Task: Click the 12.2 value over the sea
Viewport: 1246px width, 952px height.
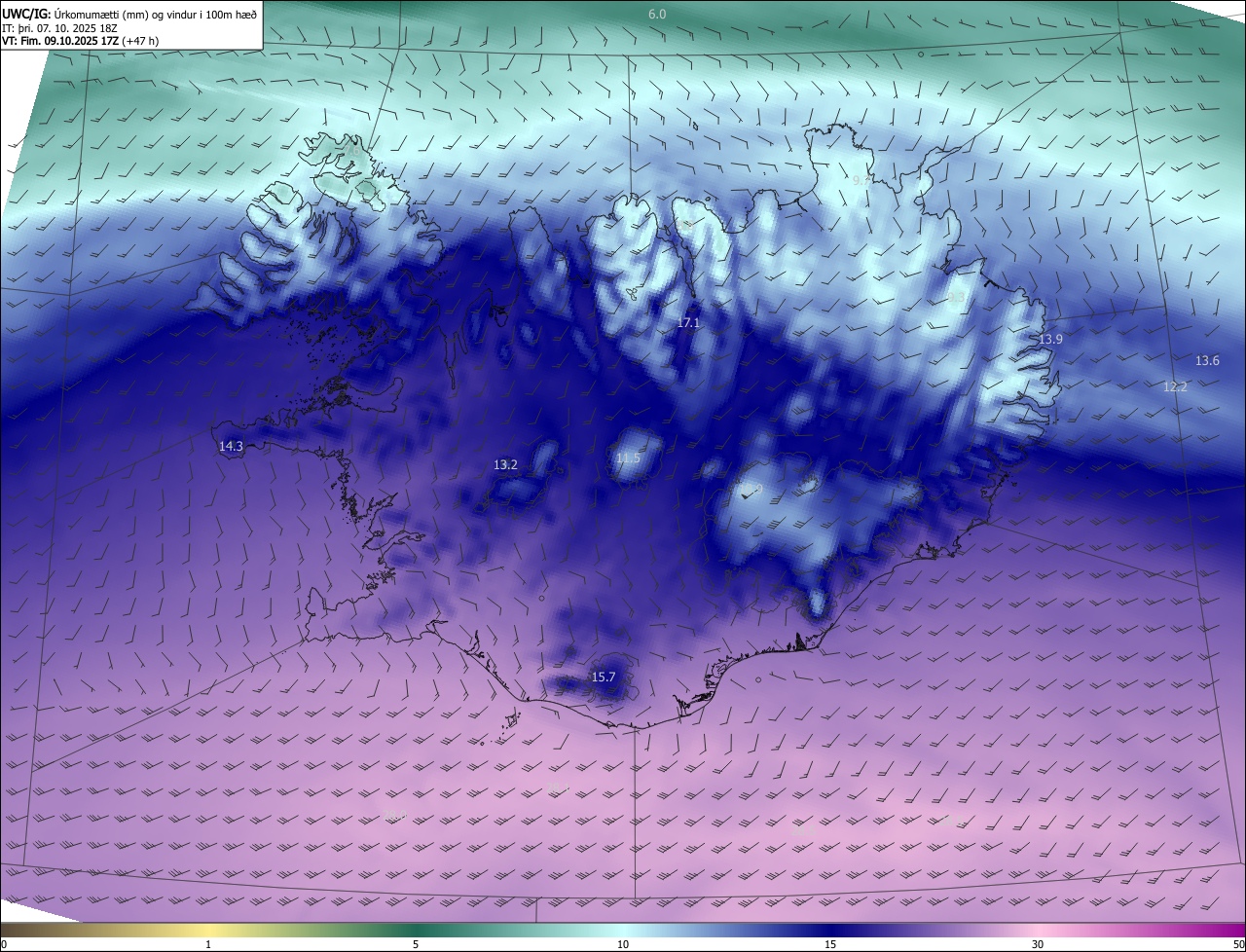Action: point(1175,386)
